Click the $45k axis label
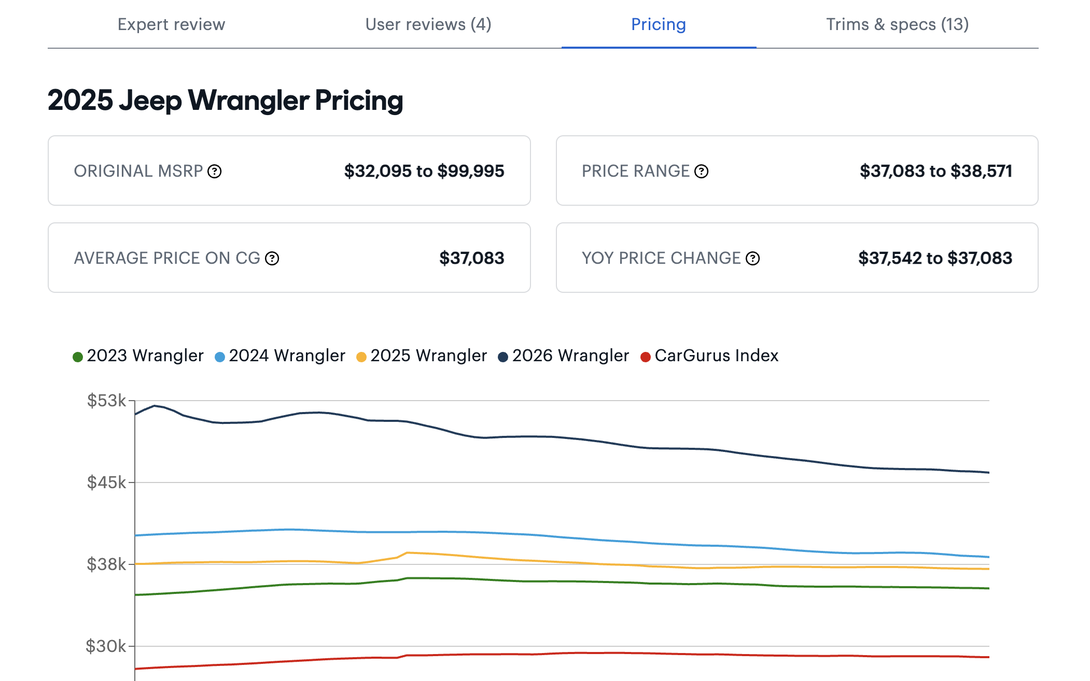The image size is (1090, 681). [106, 482]
